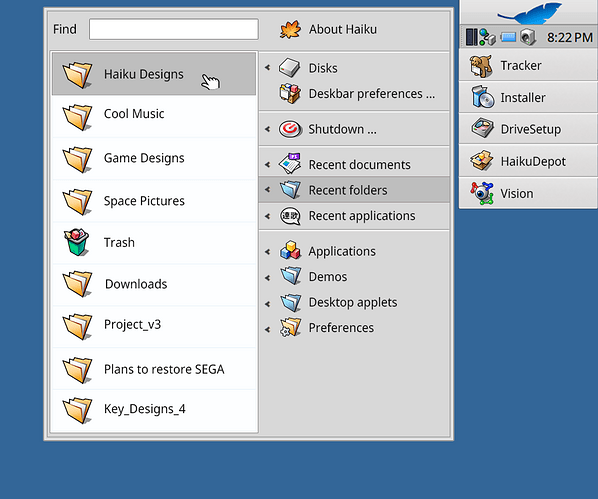Switch to the Tracker label in Deskbar
The height and width of the screenshot is (499, 598).
[x=521, y=66]
